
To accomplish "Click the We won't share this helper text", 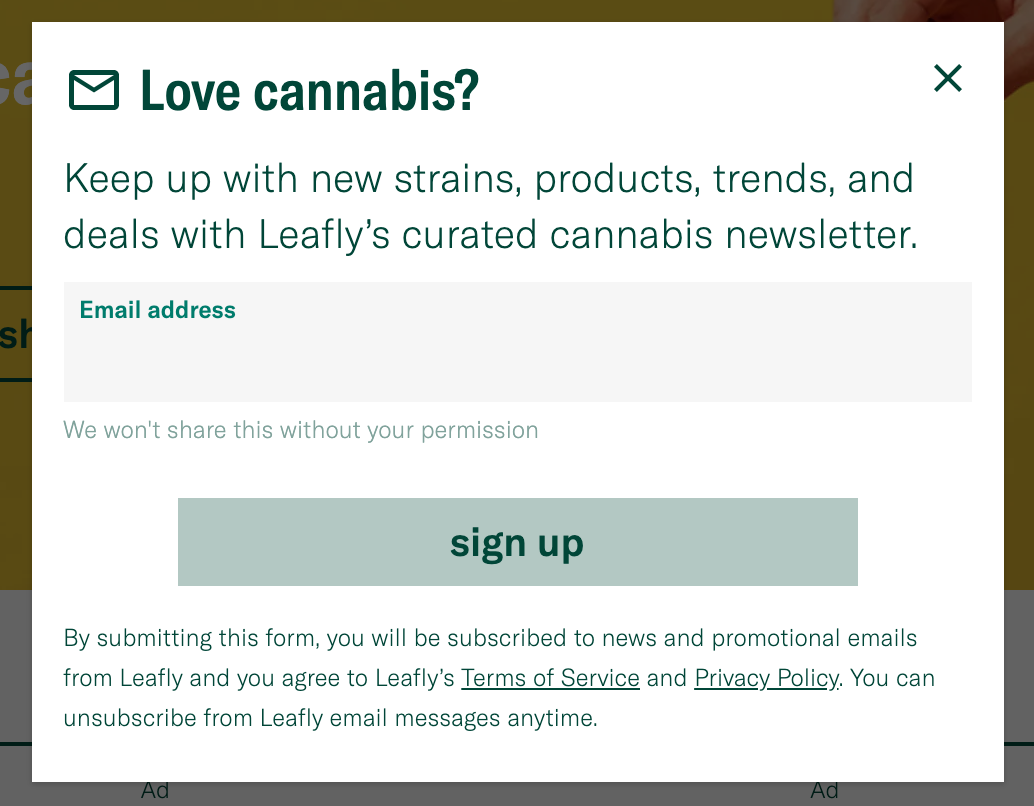I will [x=301, y=430].
